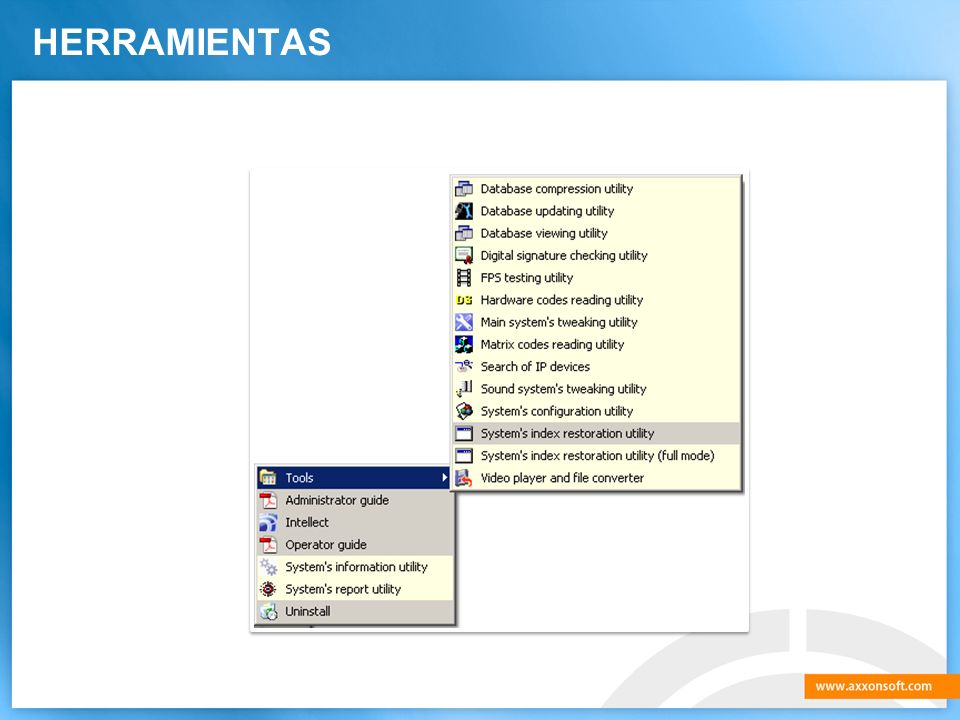Launch Database compression utility
Viewport: 960px width, 720px height.
click(x=596, y=189)
